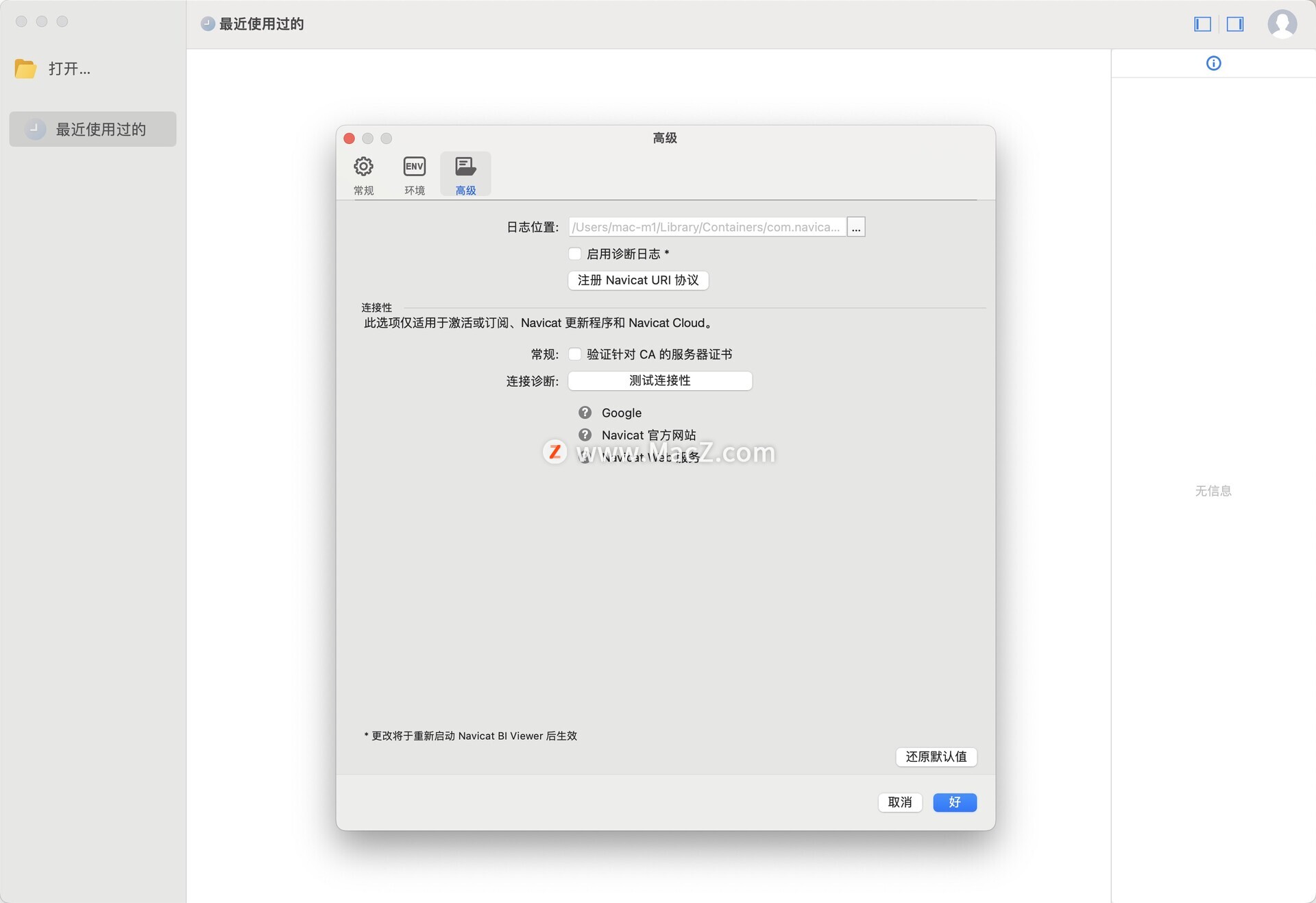The height and width of the screenshot is (903, 1316).
Task: Open the user account avatar
Action: pos(1282,24)
